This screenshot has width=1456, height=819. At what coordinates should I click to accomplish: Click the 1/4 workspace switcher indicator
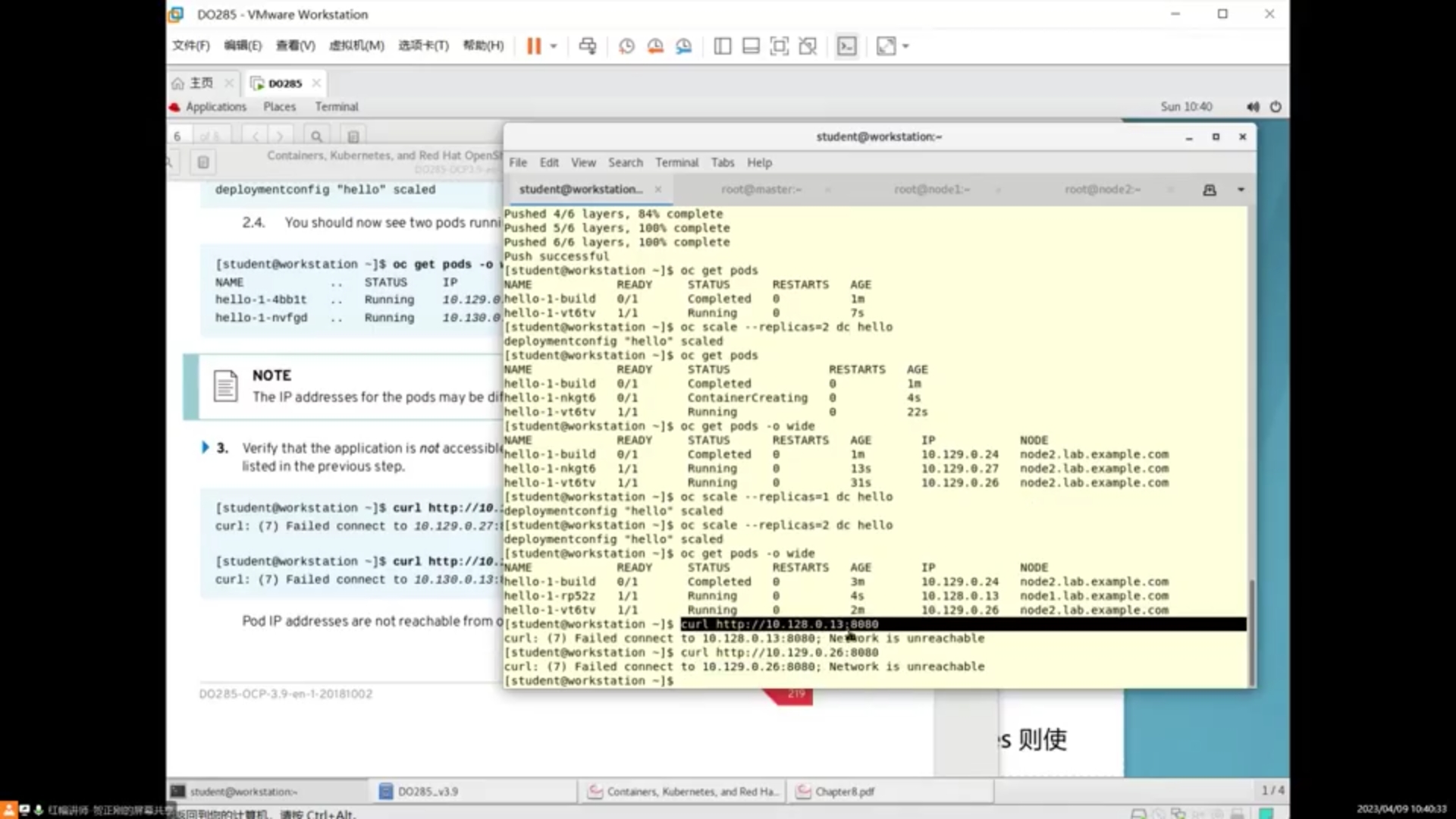click(1272, 790)
